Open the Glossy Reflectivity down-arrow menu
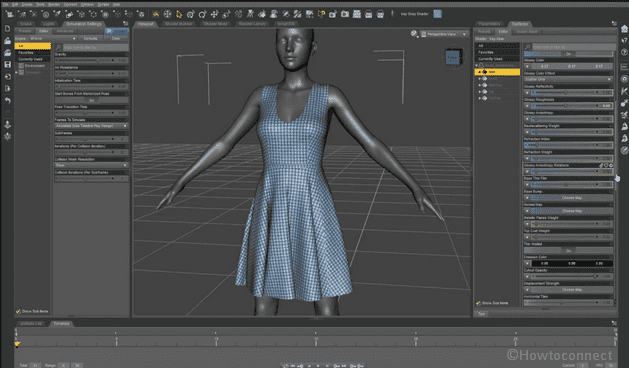The height and width of the screenshot is (368, 629). (x=527, y=93)
